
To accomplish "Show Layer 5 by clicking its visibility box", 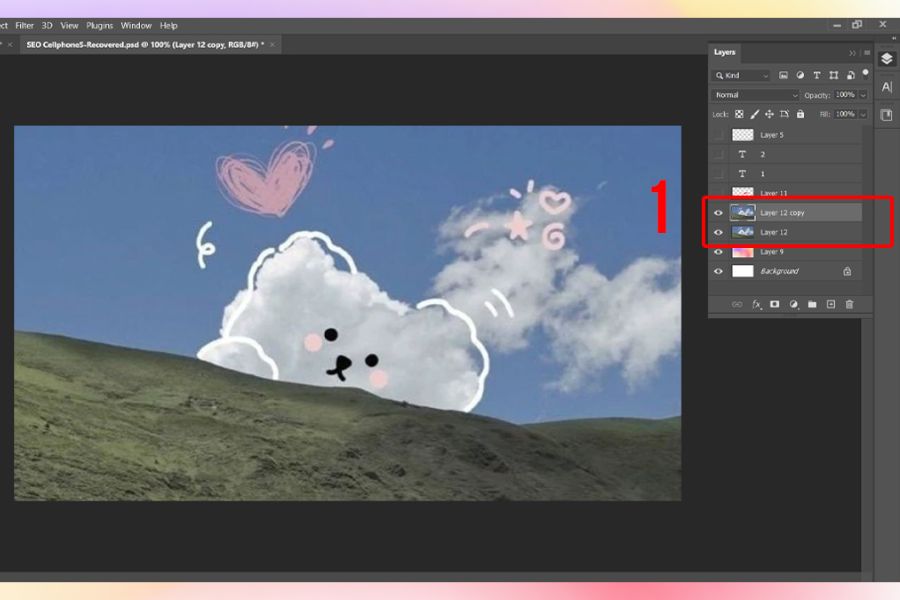I will tap(718, 134).
